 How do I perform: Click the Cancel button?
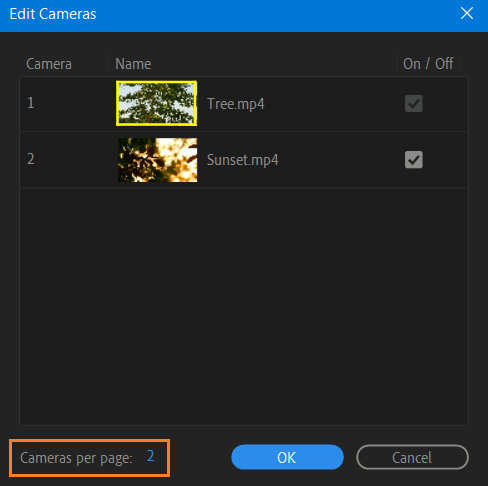pyautogui.click(x=412, y=457)
